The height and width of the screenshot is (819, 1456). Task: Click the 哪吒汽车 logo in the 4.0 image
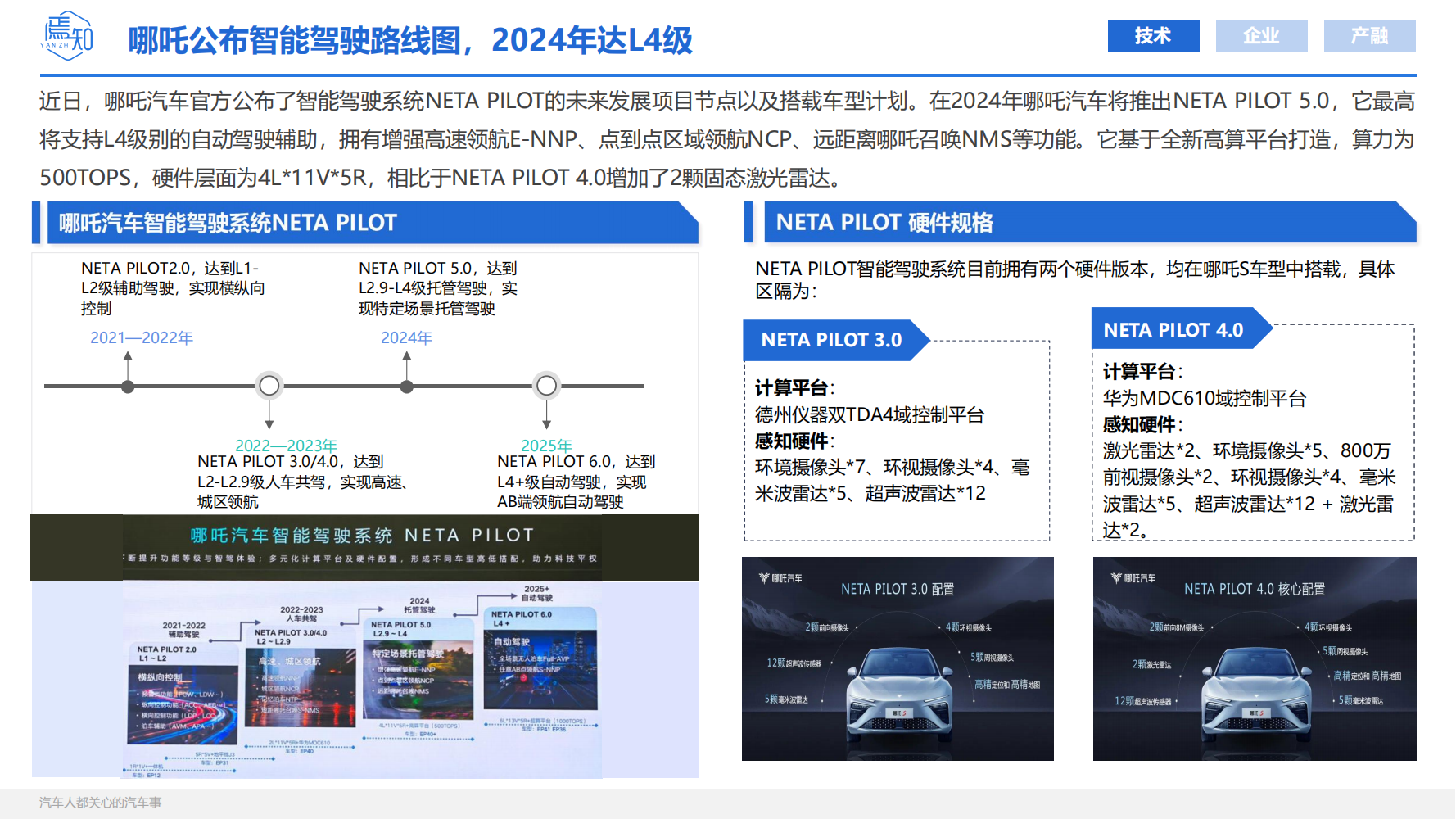pyautogui.click(x=1133, y=578)
